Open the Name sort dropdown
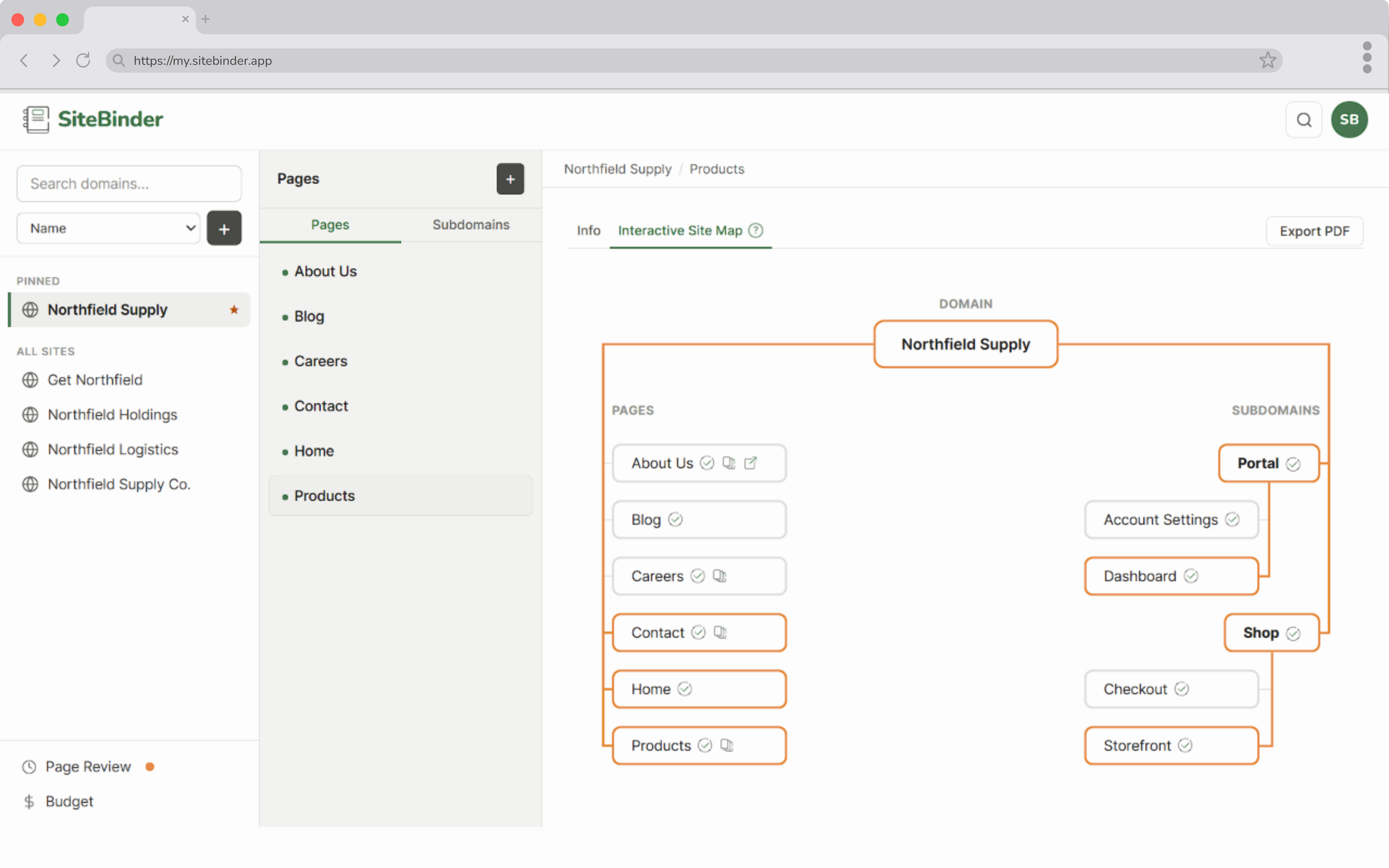The width and height of the screenshot is (1389, 868). click(109, 228)
